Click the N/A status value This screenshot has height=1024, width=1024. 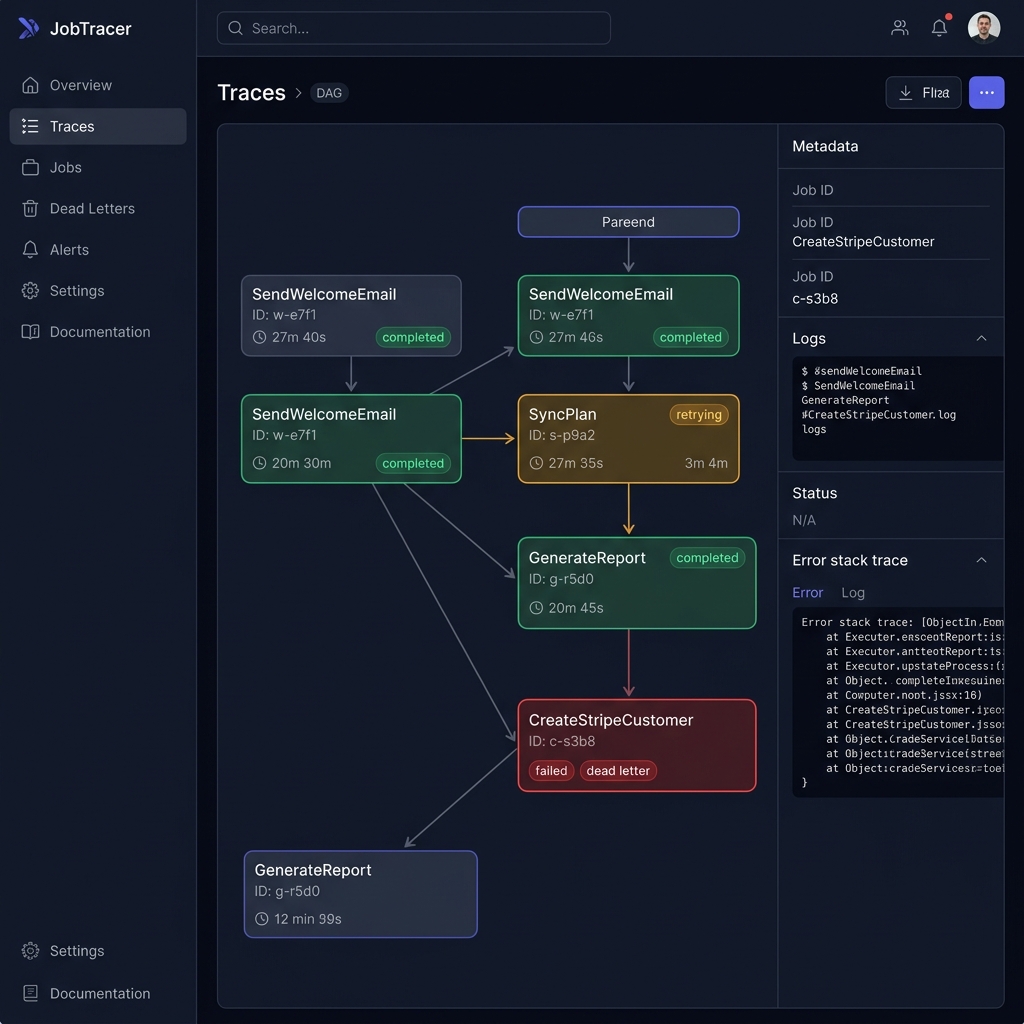(x=804, y=520)
